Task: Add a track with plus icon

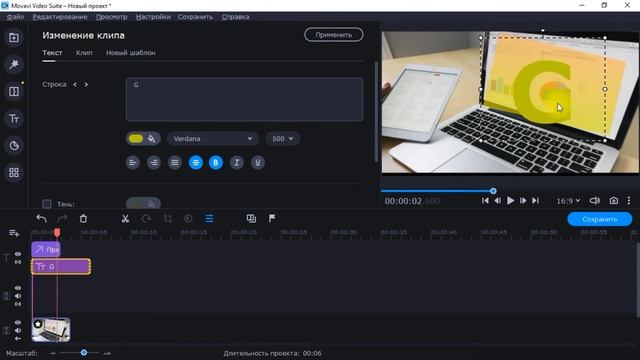Action: point(14,233)
